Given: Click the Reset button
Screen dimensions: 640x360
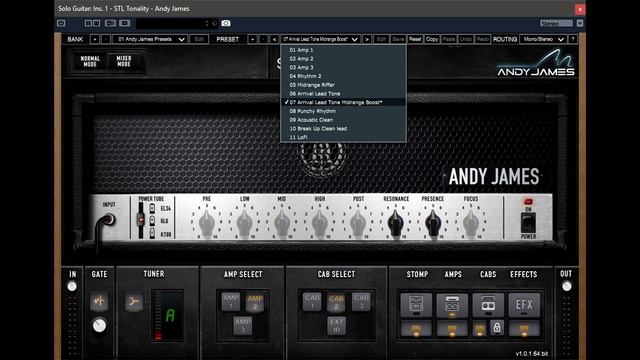Looking at the screenshot, I should [x=415, y=39].
